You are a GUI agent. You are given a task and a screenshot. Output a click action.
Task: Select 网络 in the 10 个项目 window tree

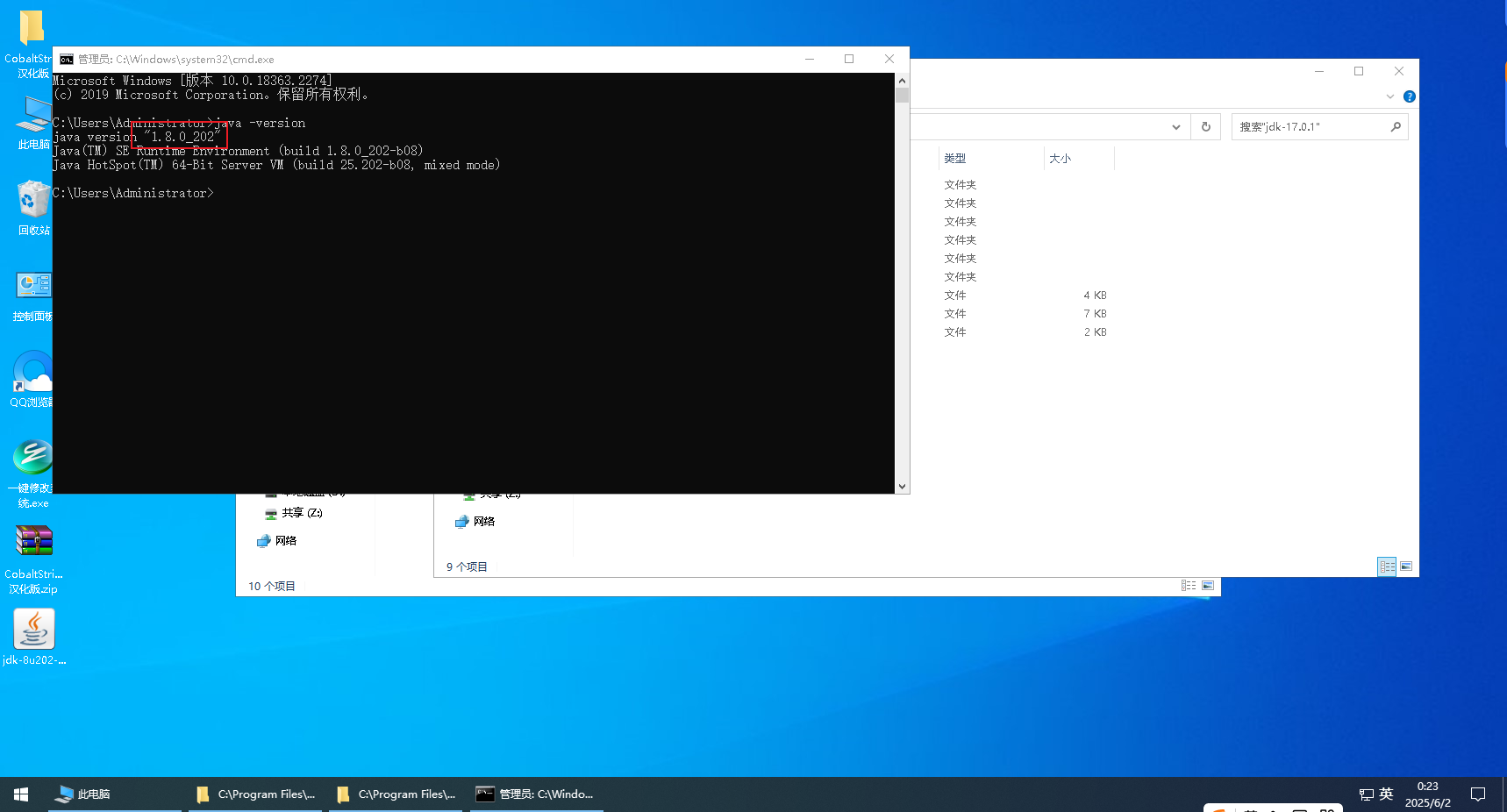pos(277,541)
